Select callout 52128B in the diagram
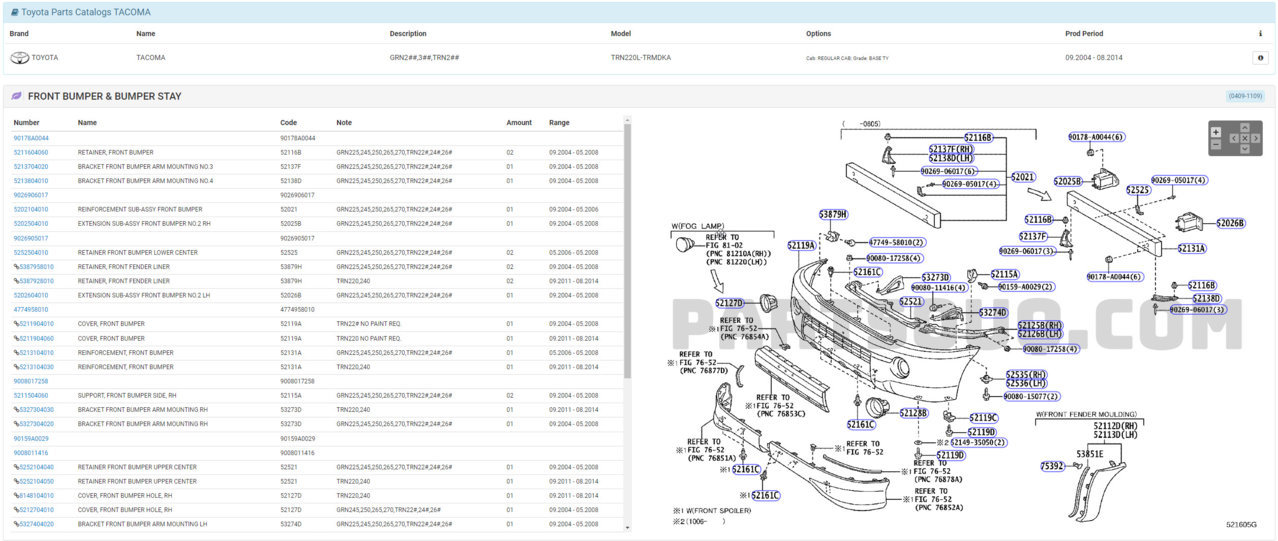 [x=914, y=412]
